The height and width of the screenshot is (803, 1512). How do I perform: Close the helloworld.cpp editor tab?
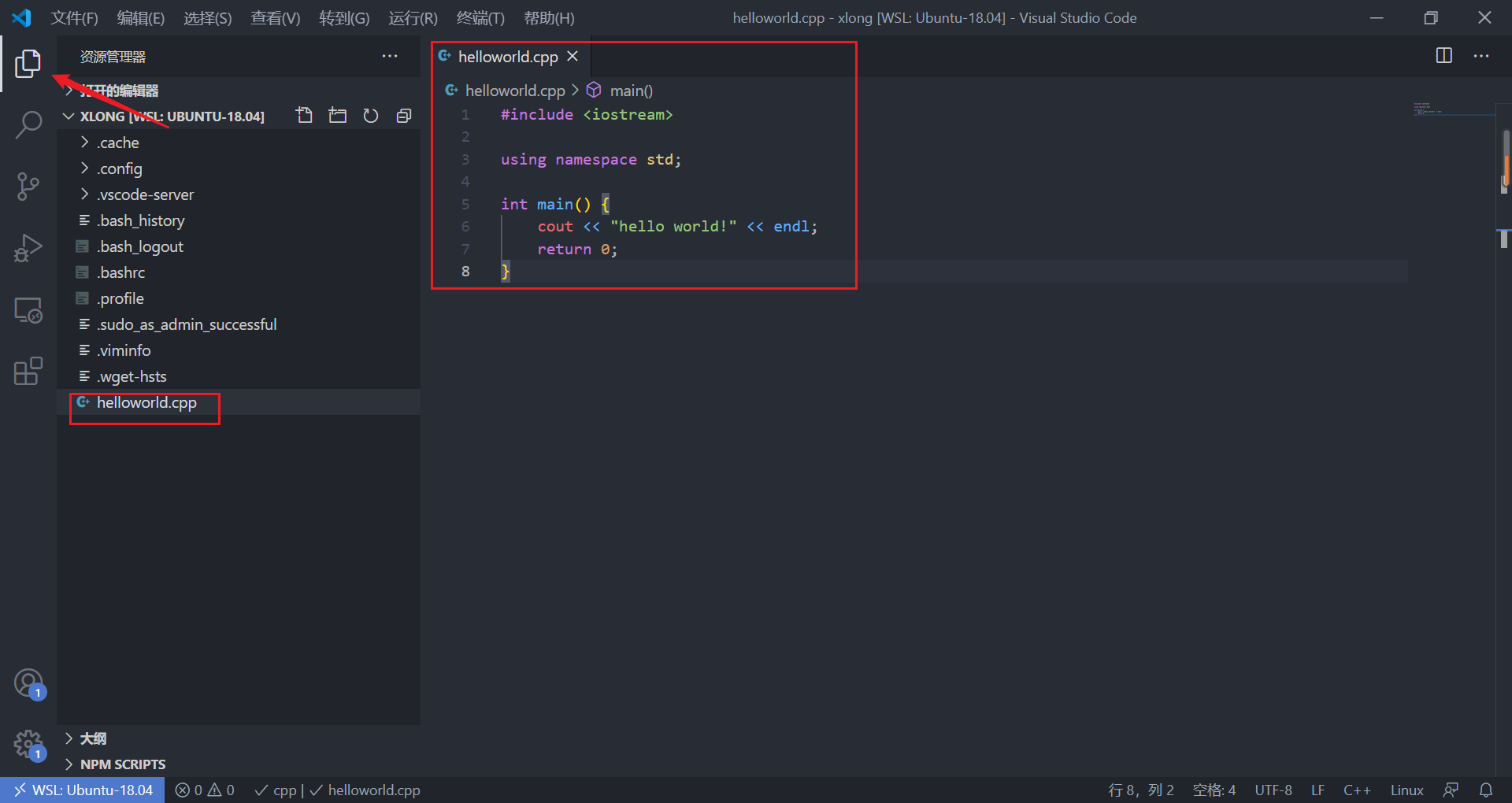[x=573, y=57]
